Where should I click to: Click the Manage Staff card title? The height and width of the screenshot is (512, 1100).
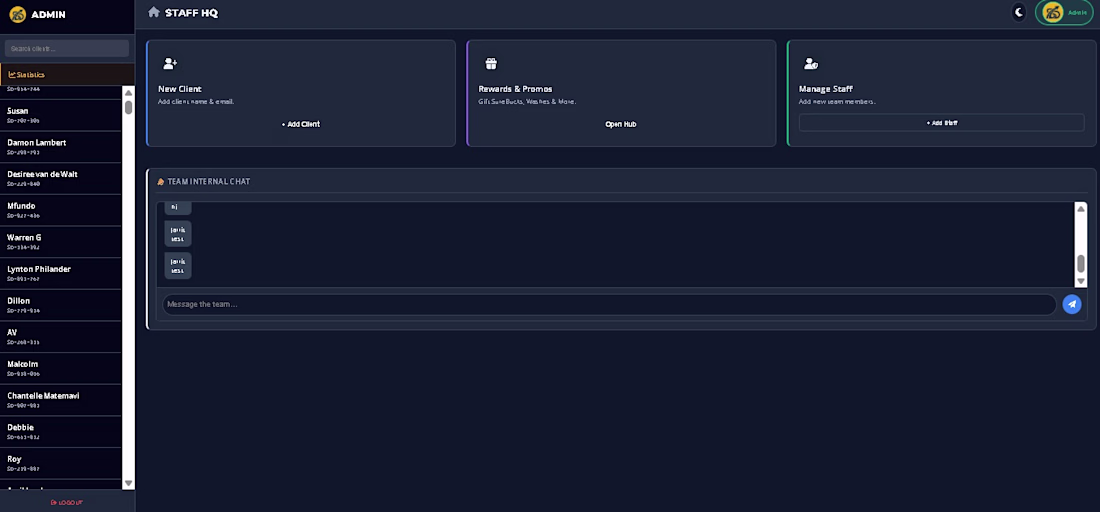coord(826,89)
